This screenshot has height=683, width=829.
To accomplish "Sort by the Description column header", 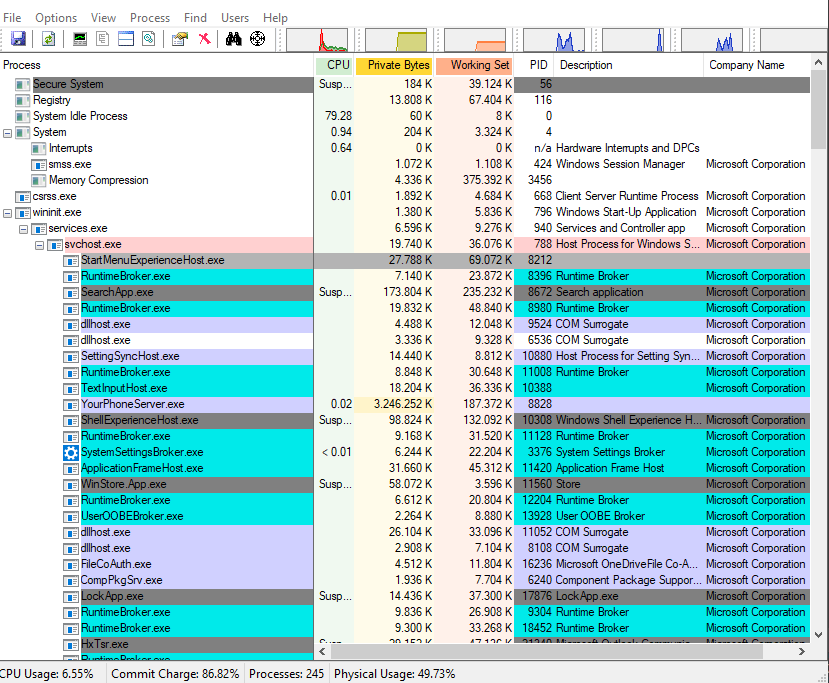I will [x=629, y=65].
